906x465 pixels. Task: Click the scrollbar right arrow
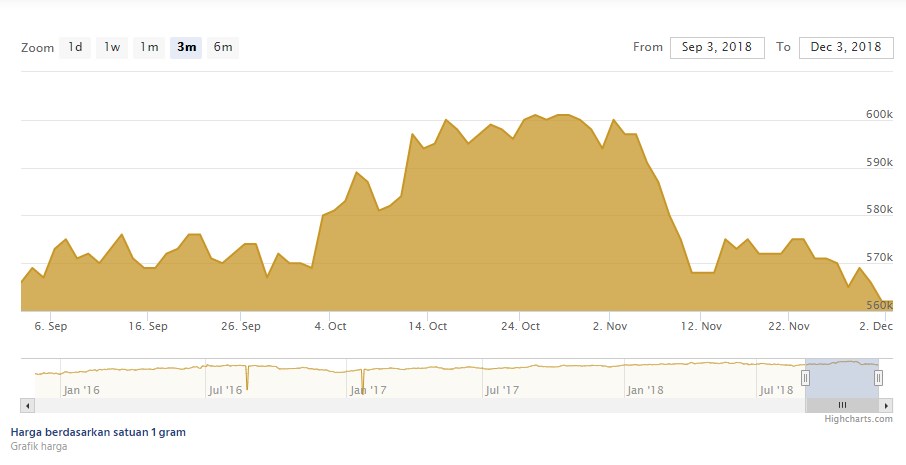886,405
